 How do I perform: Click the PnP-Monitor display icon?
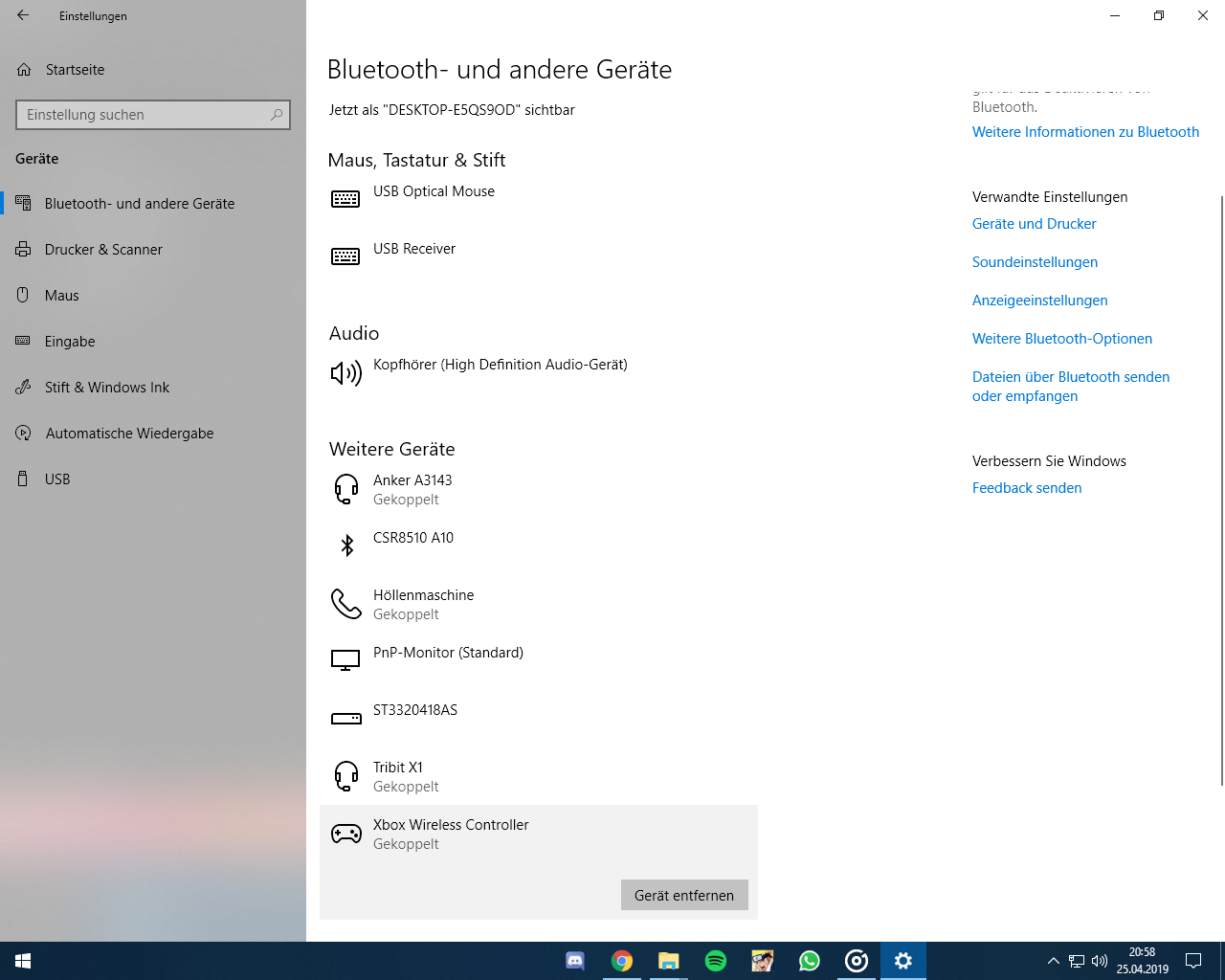(x=345, y=660)
